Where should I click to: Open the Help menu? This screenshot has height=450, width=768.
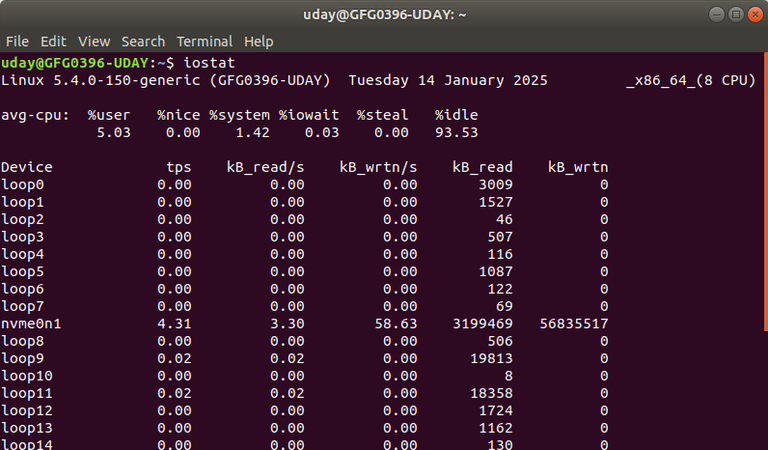pos(259,42)
